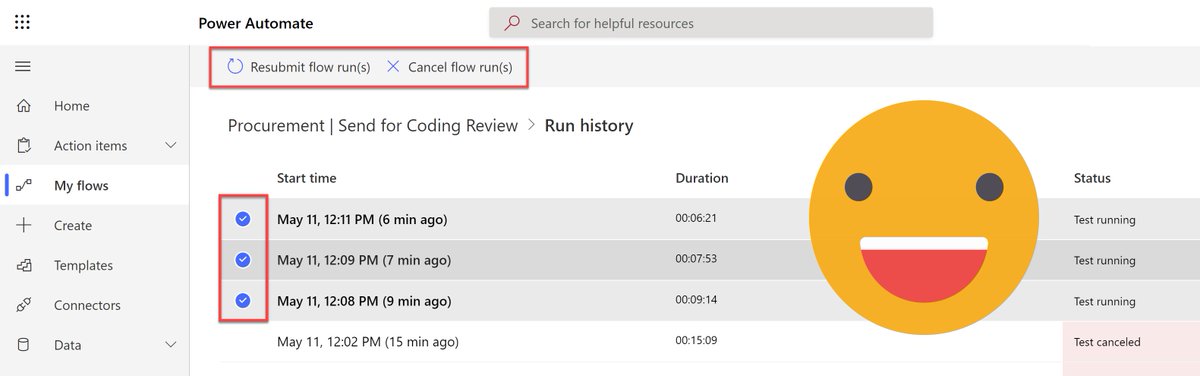
Task: Click the Cancel X icon
Action: pos(393,67)
